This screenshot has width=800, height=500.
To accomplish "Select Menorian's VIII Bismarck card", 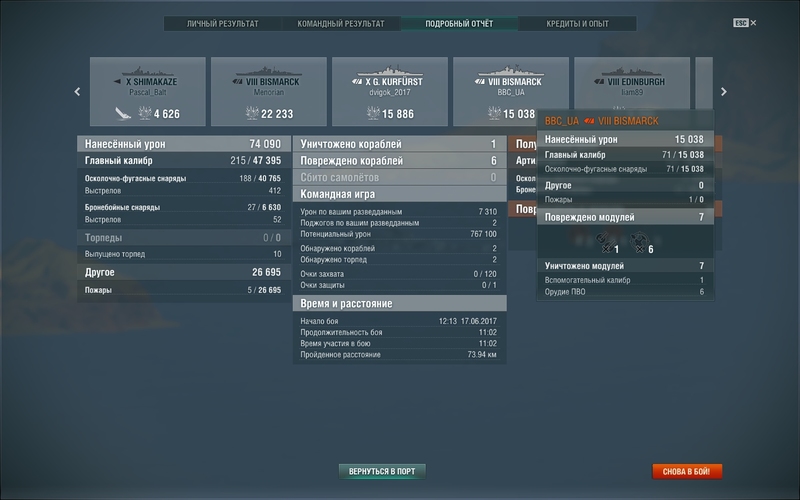I will [x=269, y=91].
